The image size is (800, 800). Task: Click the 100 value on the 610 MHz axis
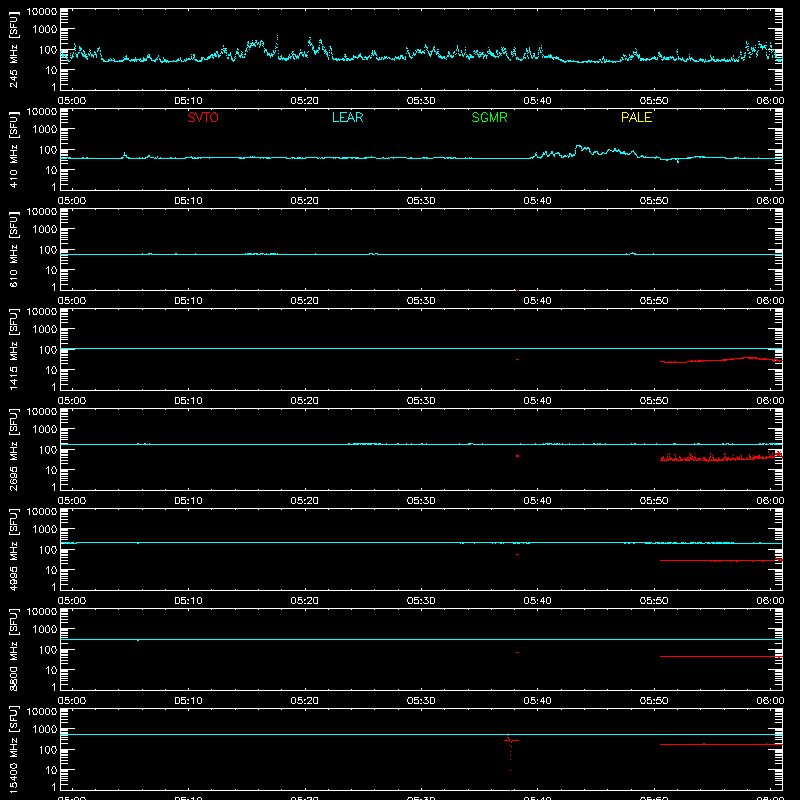click(x=48, y=250)
